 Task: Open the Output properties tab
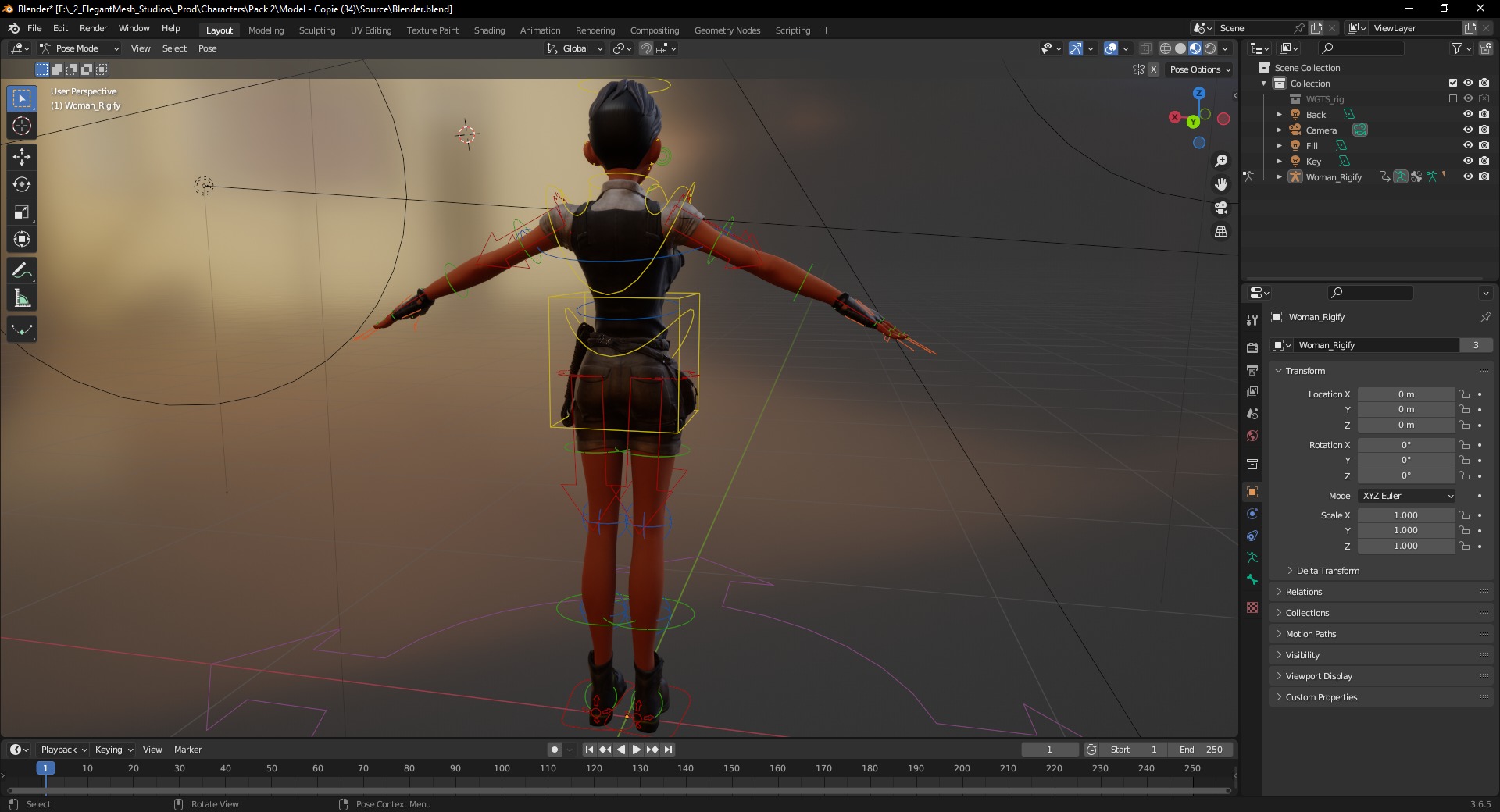tap(1252, 369)
